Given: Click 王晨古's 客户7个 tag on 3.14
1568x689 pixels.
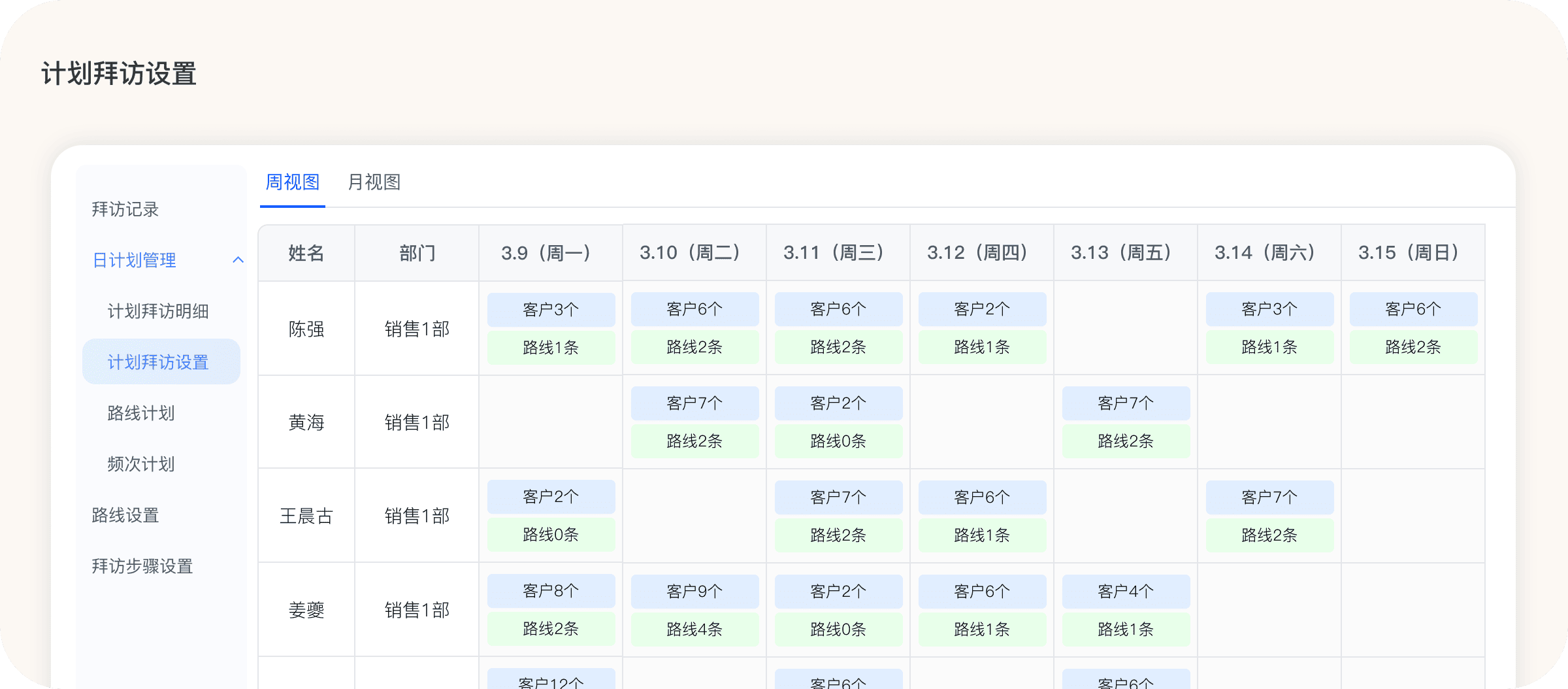Looking at the screenshot, I should tap(1269, 497).
